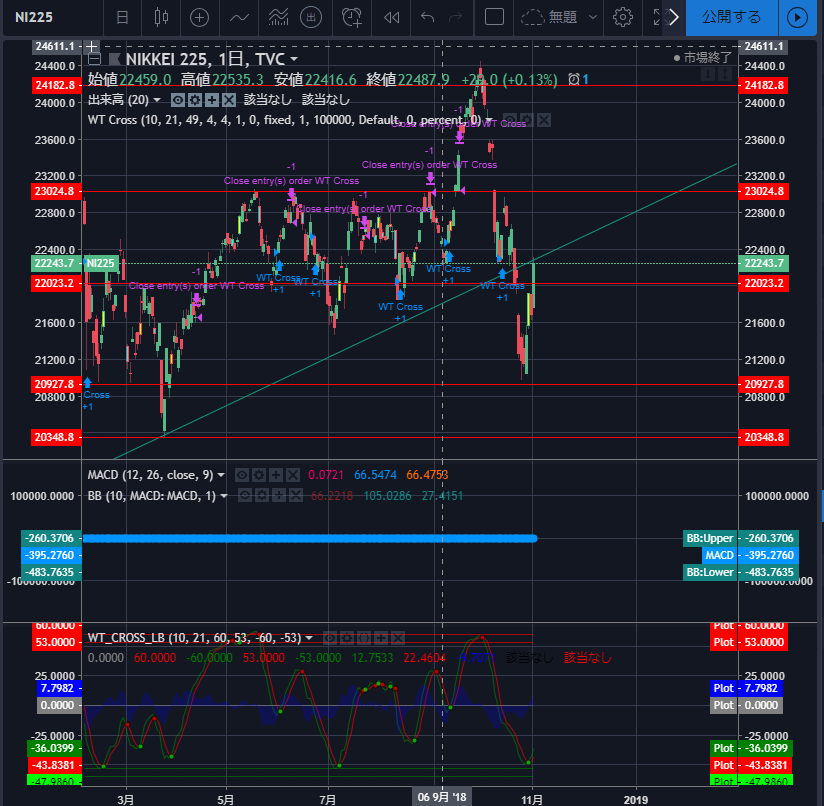Click plus icon on BB legend row
The height and width of the screenshot is (806, 824).
pyautogui.click(x=279, y=495)
